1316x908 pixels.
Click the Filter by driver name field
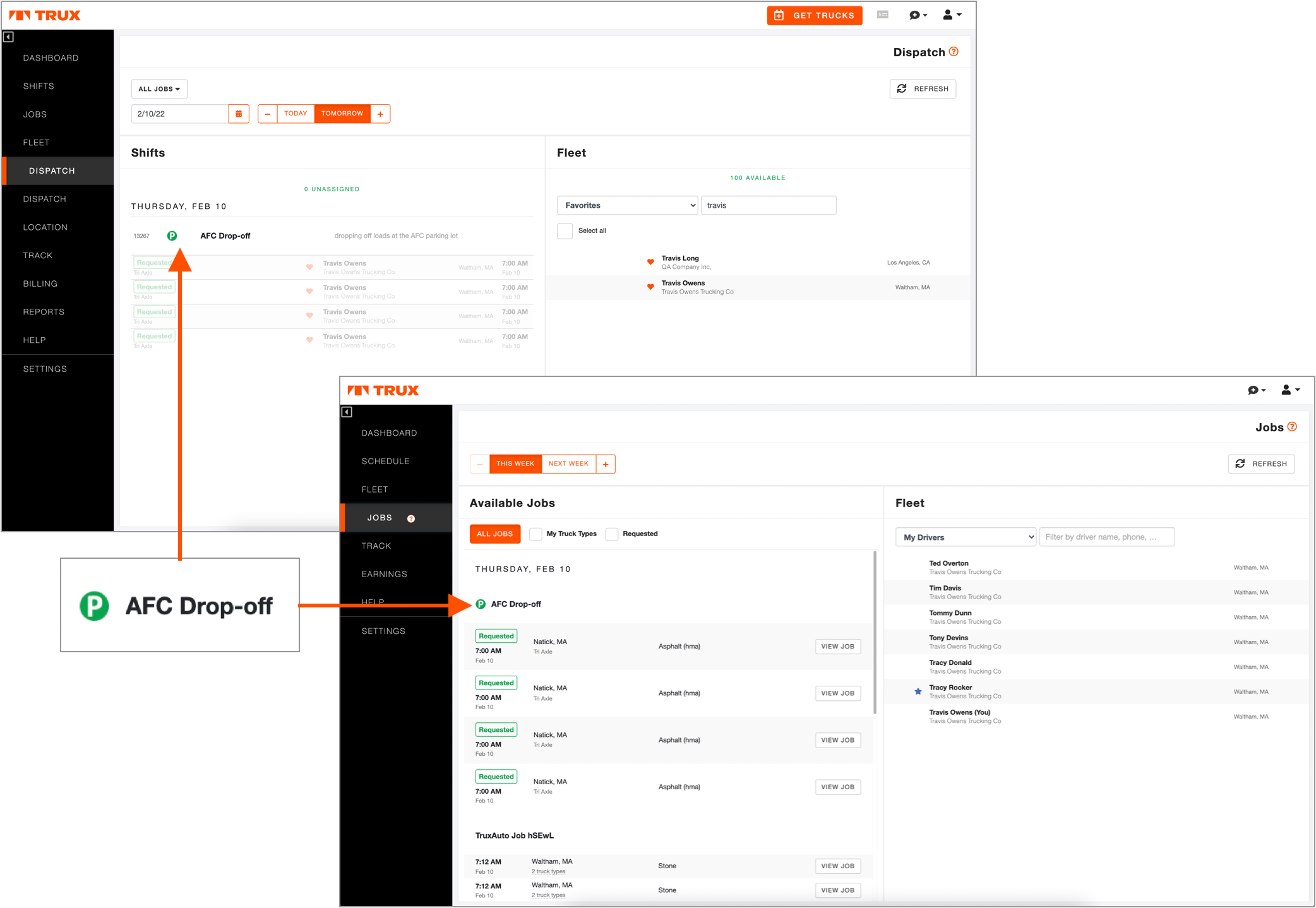[1107, 537]
